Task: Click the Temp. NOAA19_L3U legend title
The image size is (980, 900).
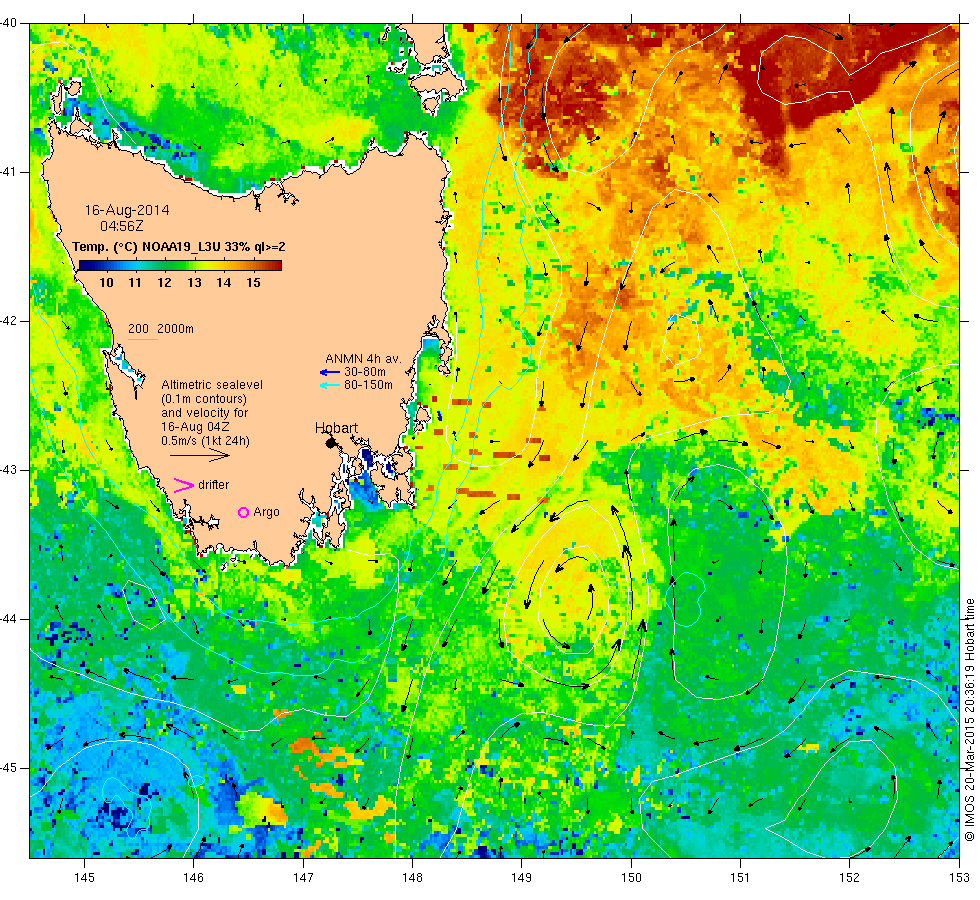Action: click(x=179, y=247)
